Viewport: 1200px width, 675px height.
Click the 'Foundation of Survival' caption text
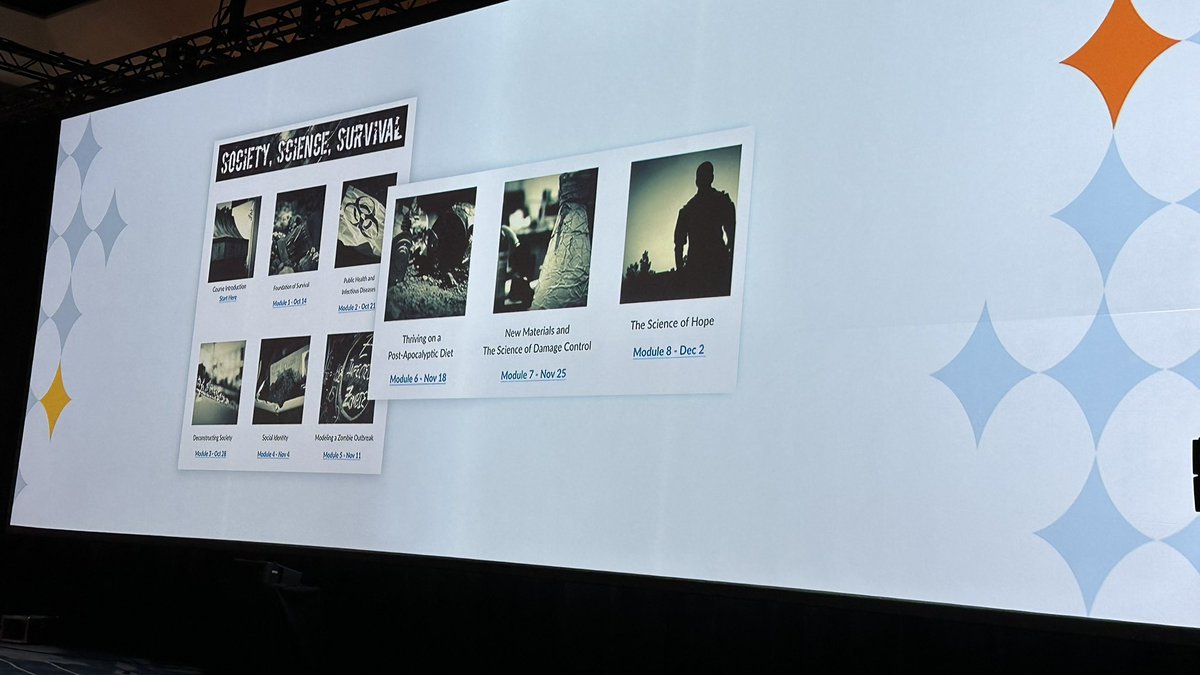289,286
